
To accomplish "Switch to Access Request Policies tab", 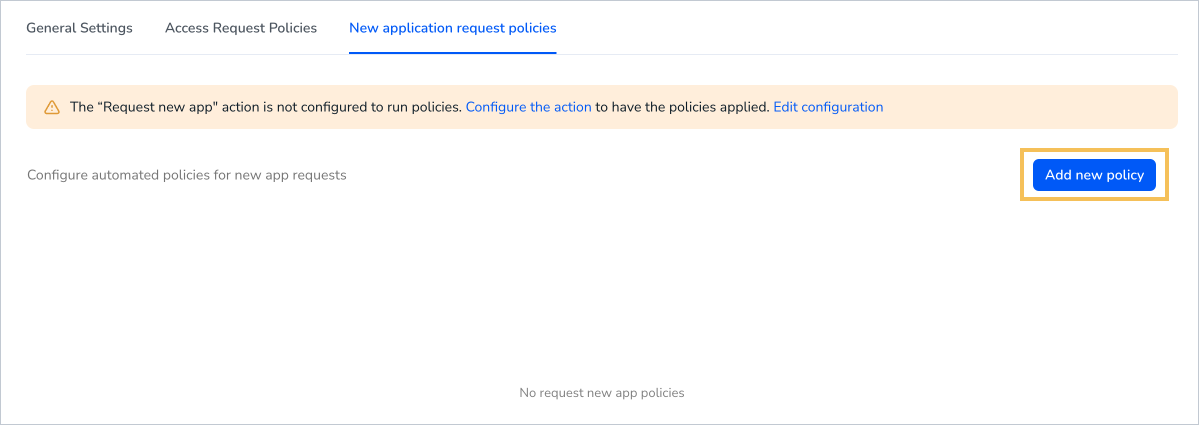I will coord(241,28).
